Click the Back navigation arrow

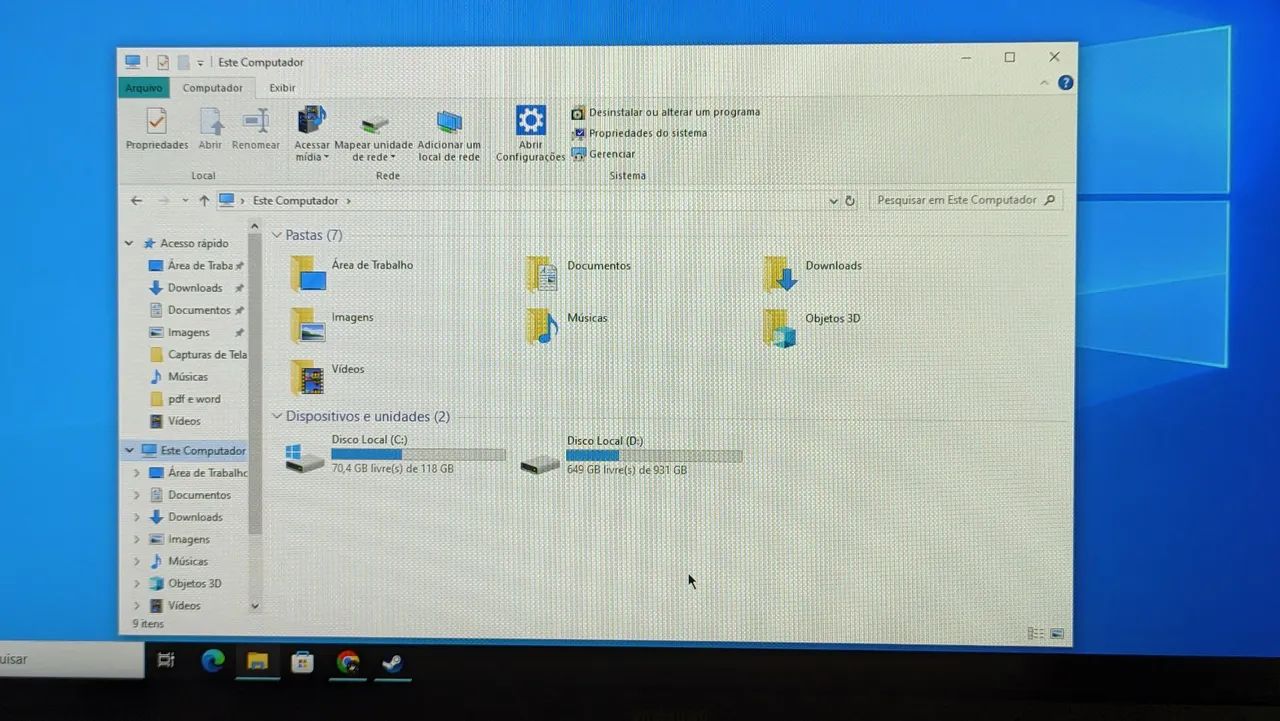[x=137, y=201]
